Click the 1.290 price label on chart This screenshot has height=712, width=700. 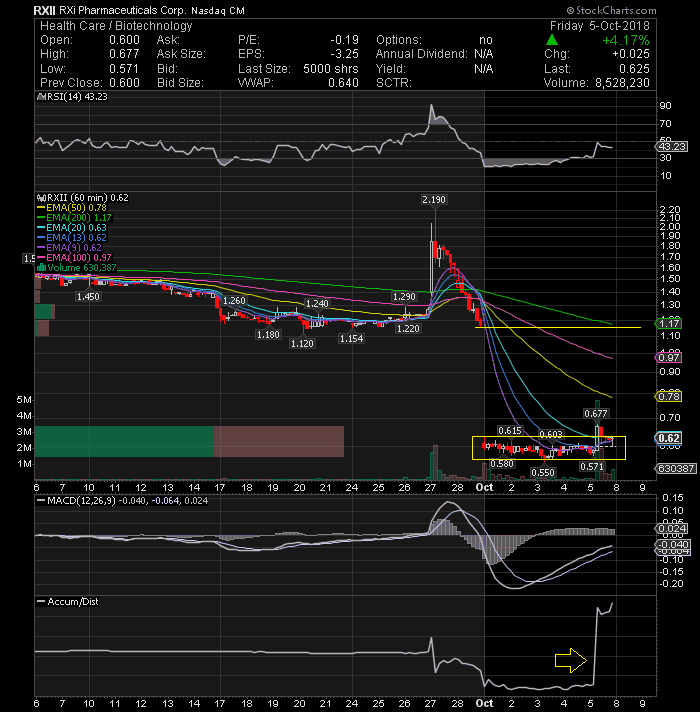pyautogui.click(x=404, y=297)
